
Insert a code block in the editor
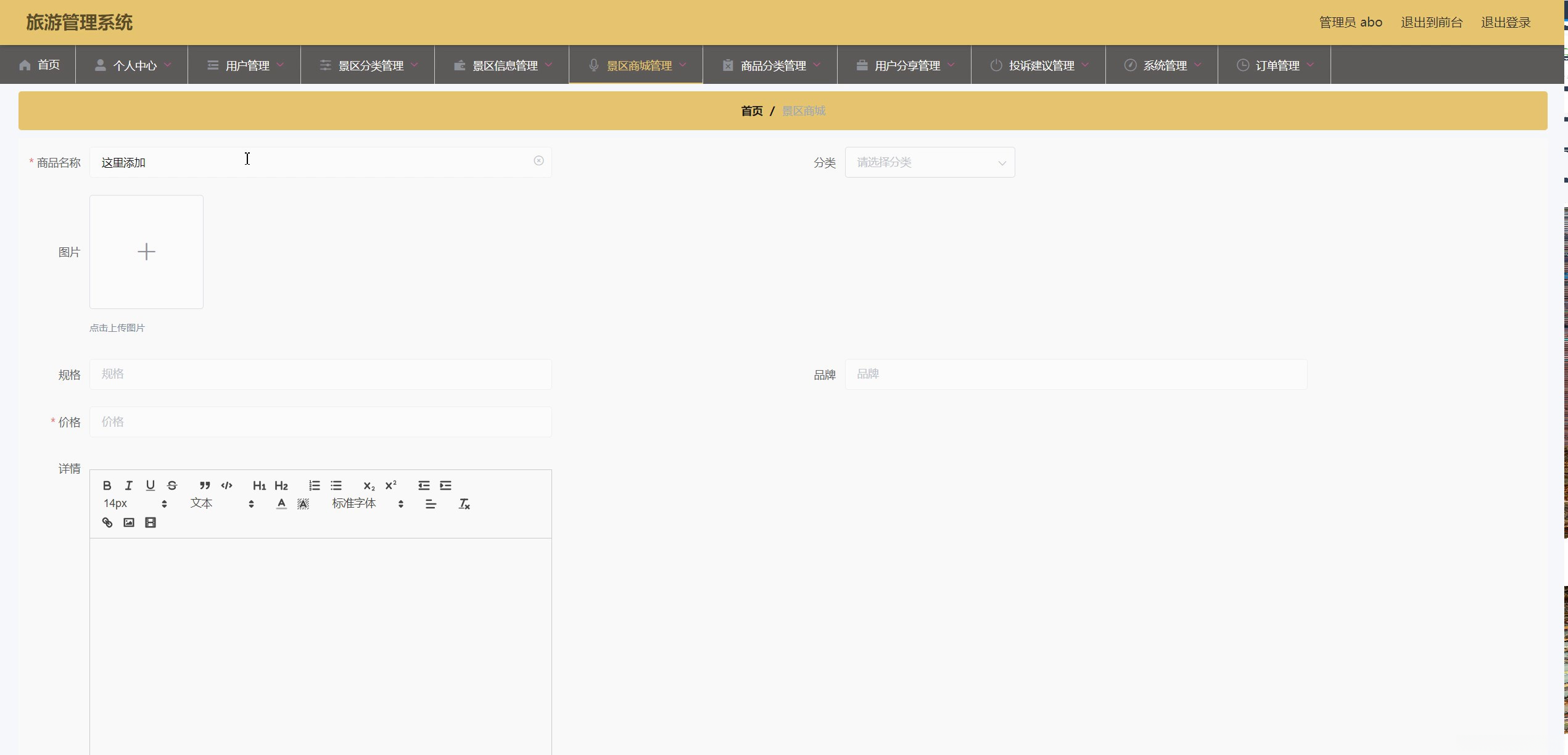pos(226,485)
